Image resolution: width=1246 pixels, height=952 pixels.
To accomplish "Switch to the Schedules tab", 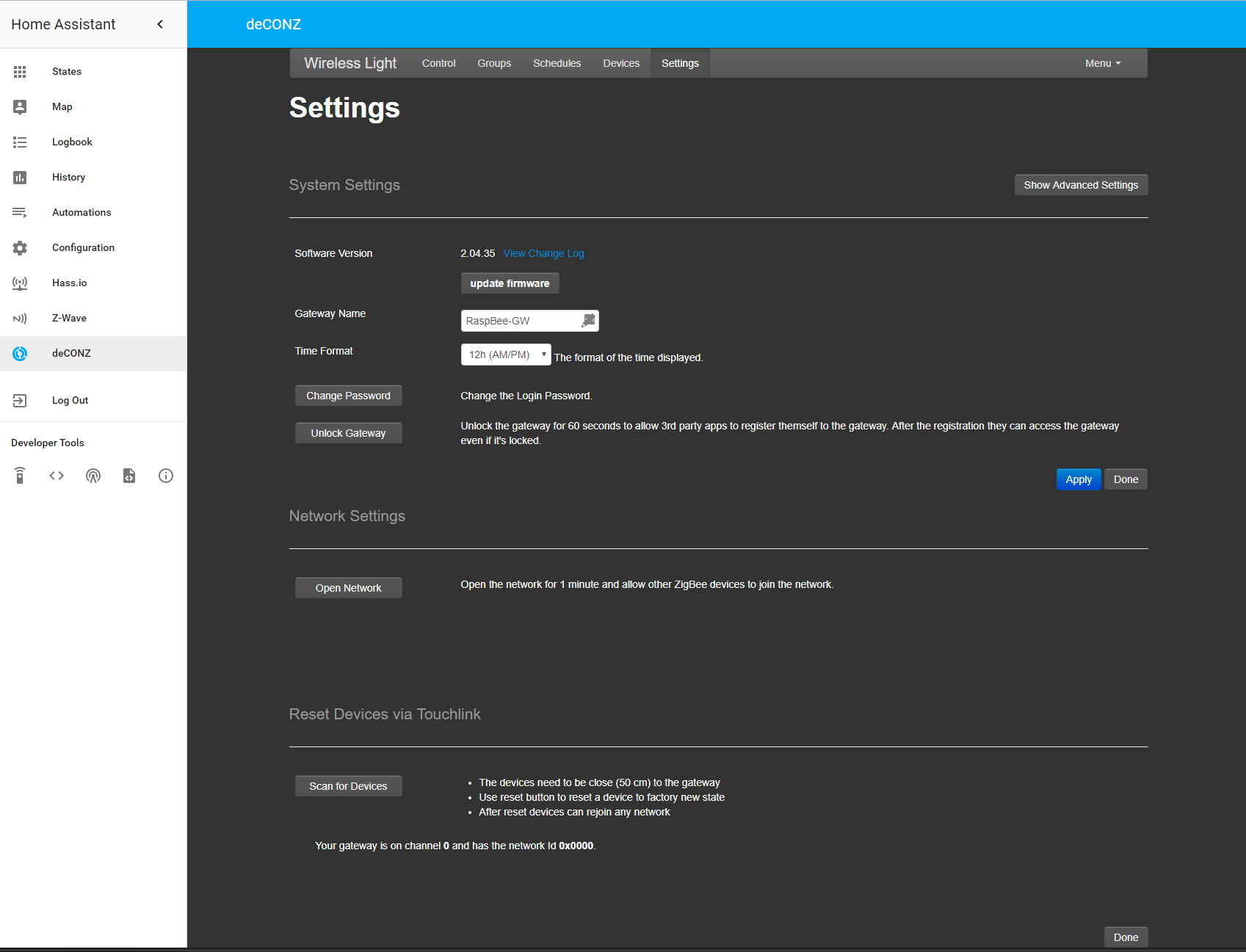I will [x=557, y=63].
